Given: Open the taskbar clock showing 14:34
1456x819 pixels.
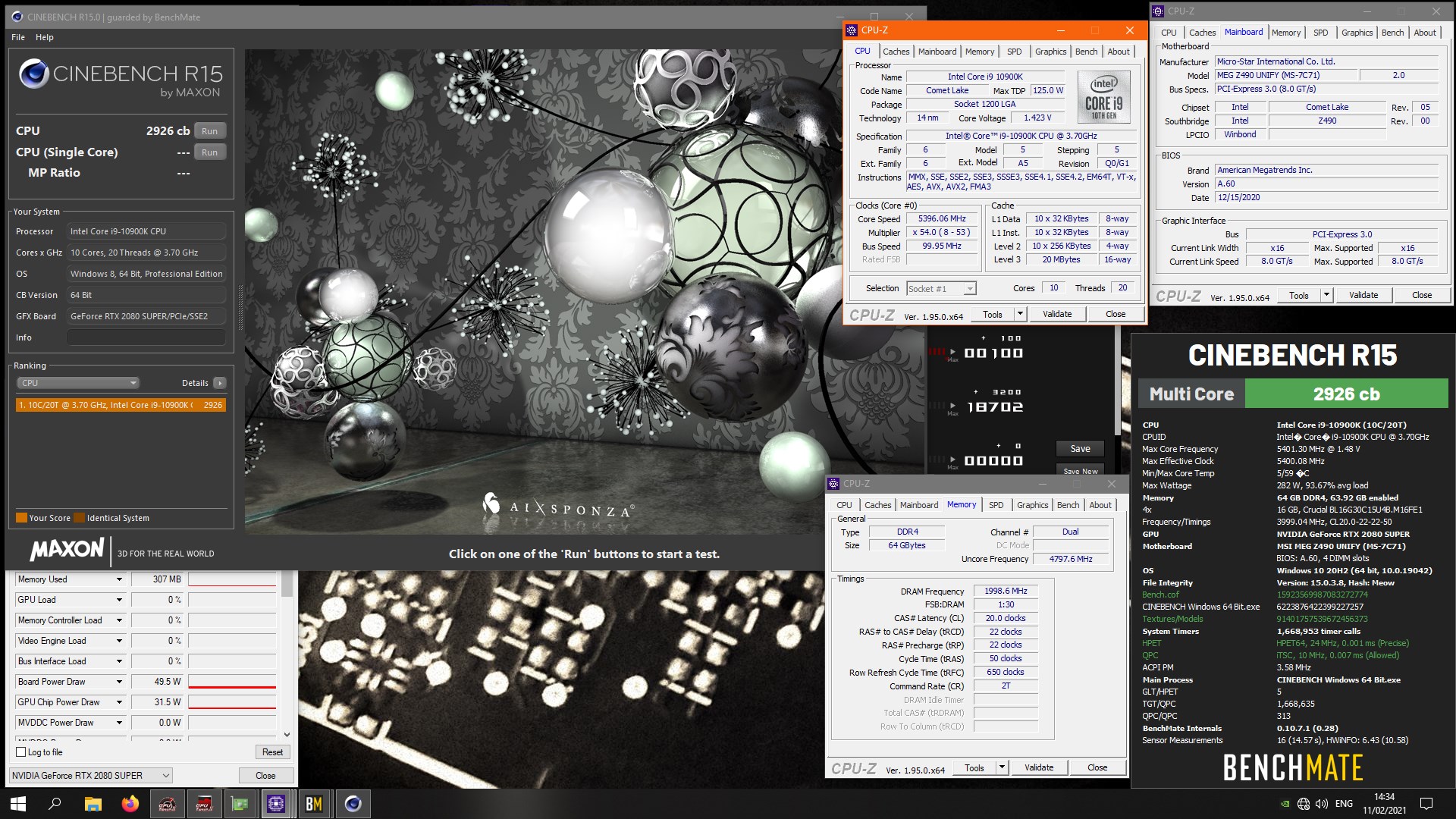Looking at the screenshot, I should coord(1384,804).
